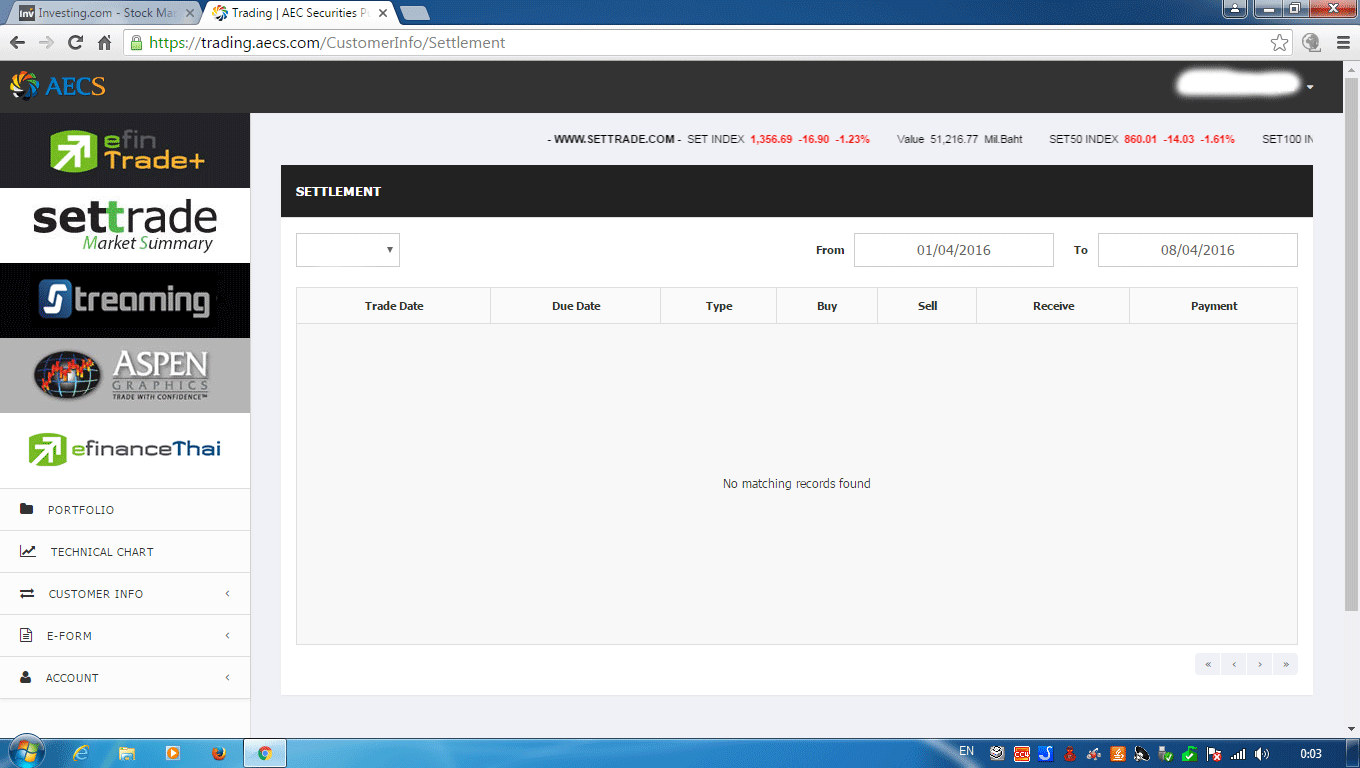This screenshot has width=1360, height=768.
Task: Open the volume speaker tray icon
Action: [1262, 754]
